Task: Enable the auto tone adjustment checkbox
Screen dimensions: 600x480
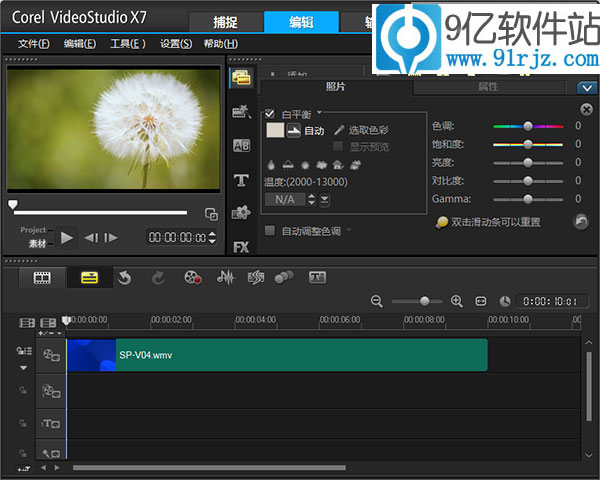Action: pos(270,231)
